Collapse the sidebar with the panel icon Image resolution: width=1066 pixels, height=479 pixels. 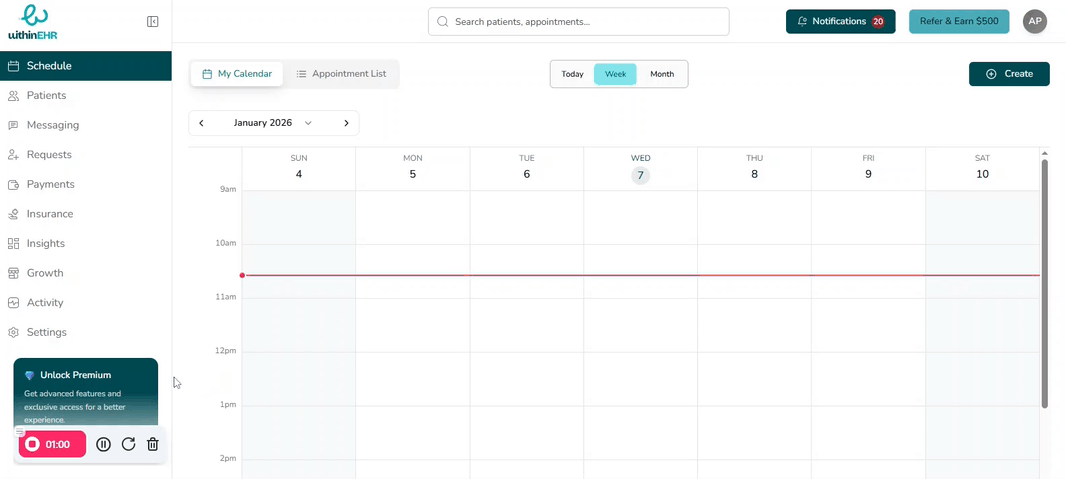coord(153,21)
